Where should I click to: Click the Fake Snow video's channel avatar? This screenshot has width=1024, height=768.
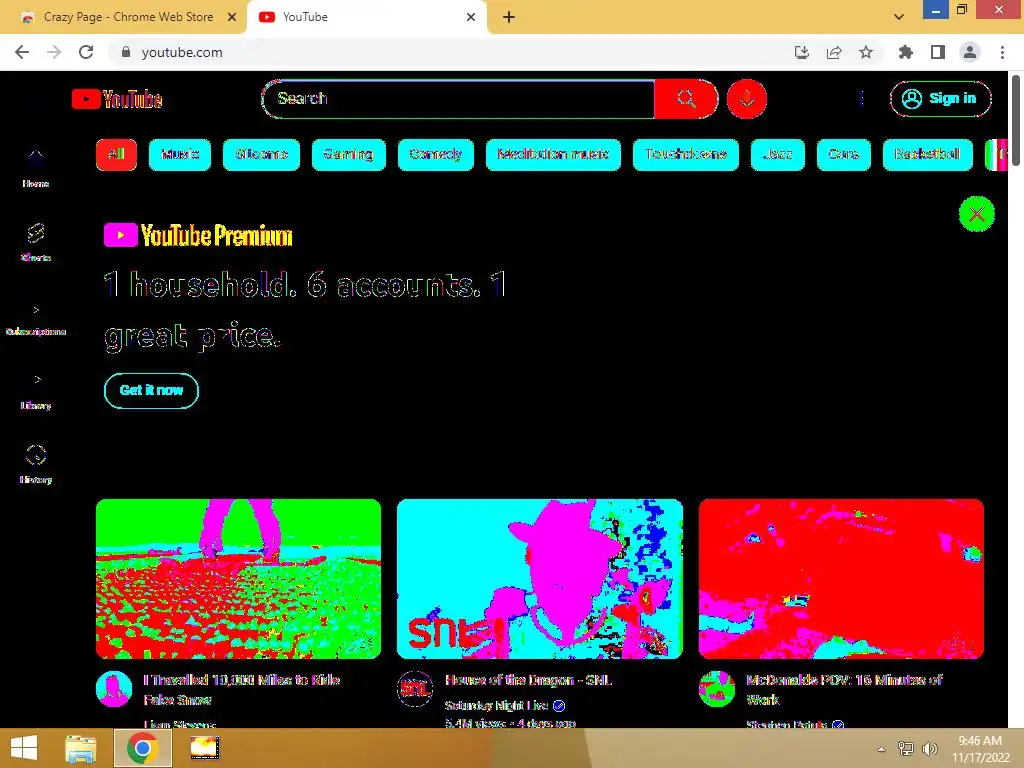[x=114, y=688]
